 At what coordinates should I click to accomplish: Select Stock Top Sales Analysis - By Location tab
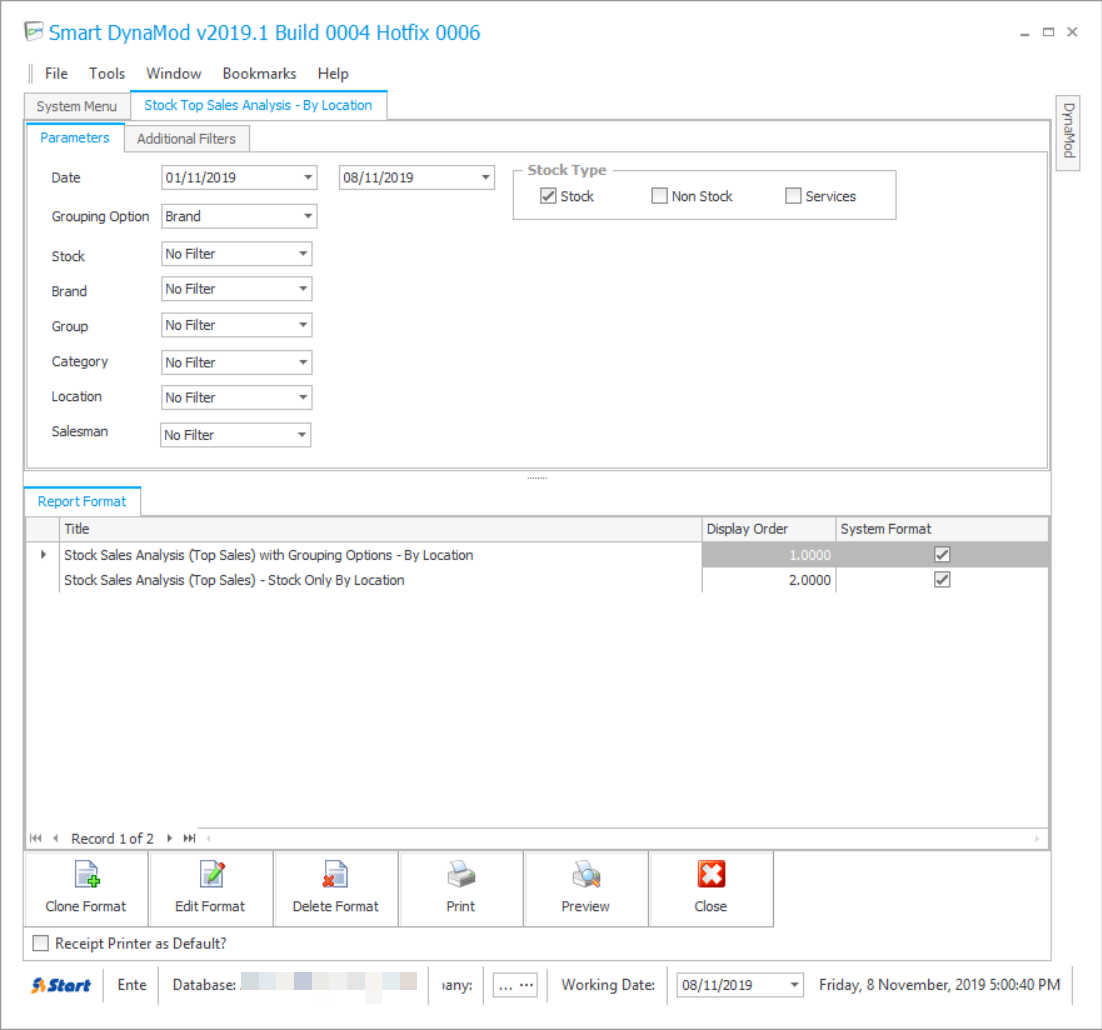pos(258,105)
